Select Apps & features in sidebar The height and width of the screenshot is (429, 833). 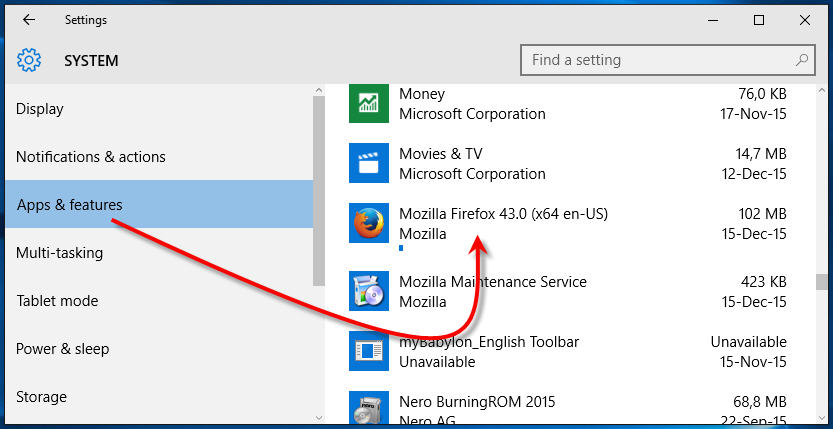(70, 205)
